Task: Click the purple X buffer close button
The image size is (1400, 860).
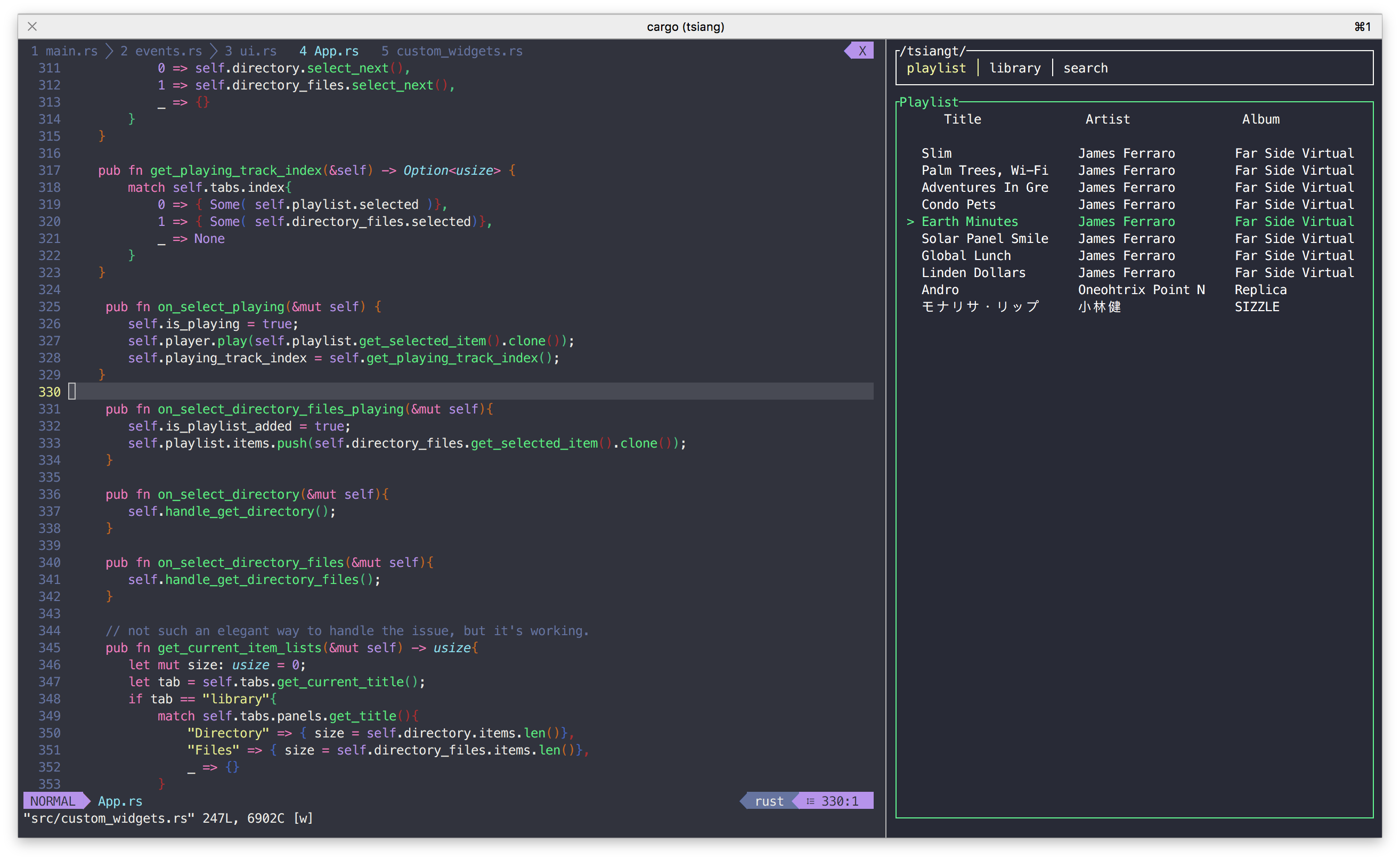Action: (x=859, y=51)
